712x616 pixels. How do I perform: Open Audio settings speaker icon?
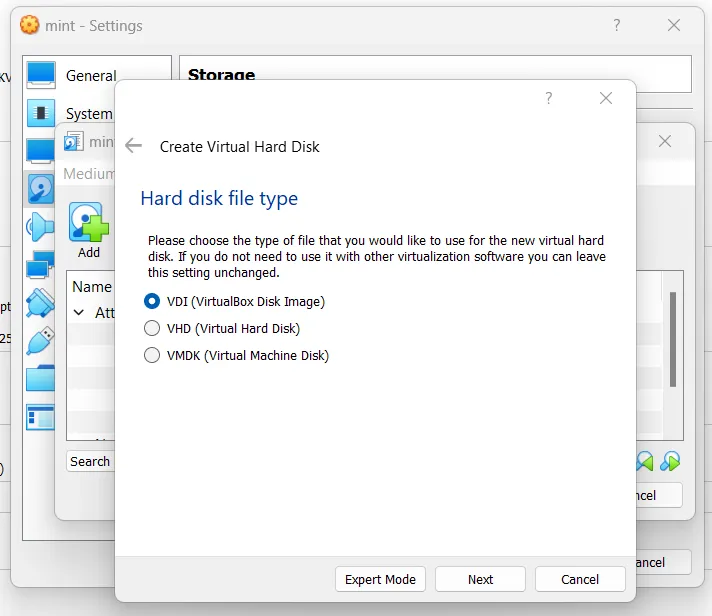pos(40,227)
